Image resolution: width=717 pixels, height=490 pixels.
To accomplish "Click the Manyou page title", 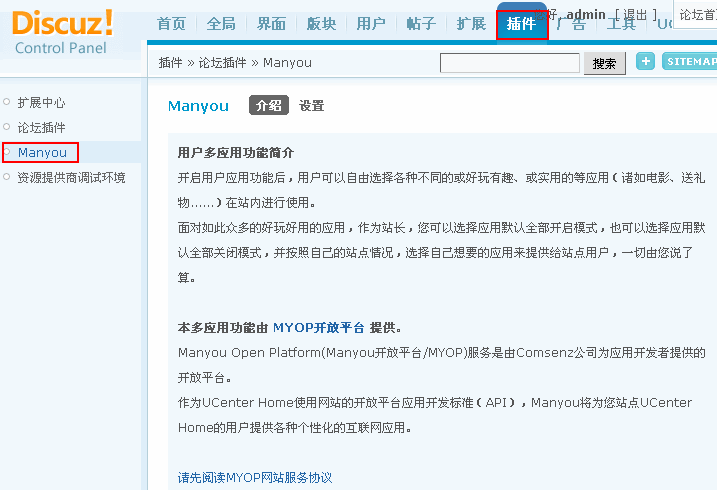I will (x=198, y=106).
